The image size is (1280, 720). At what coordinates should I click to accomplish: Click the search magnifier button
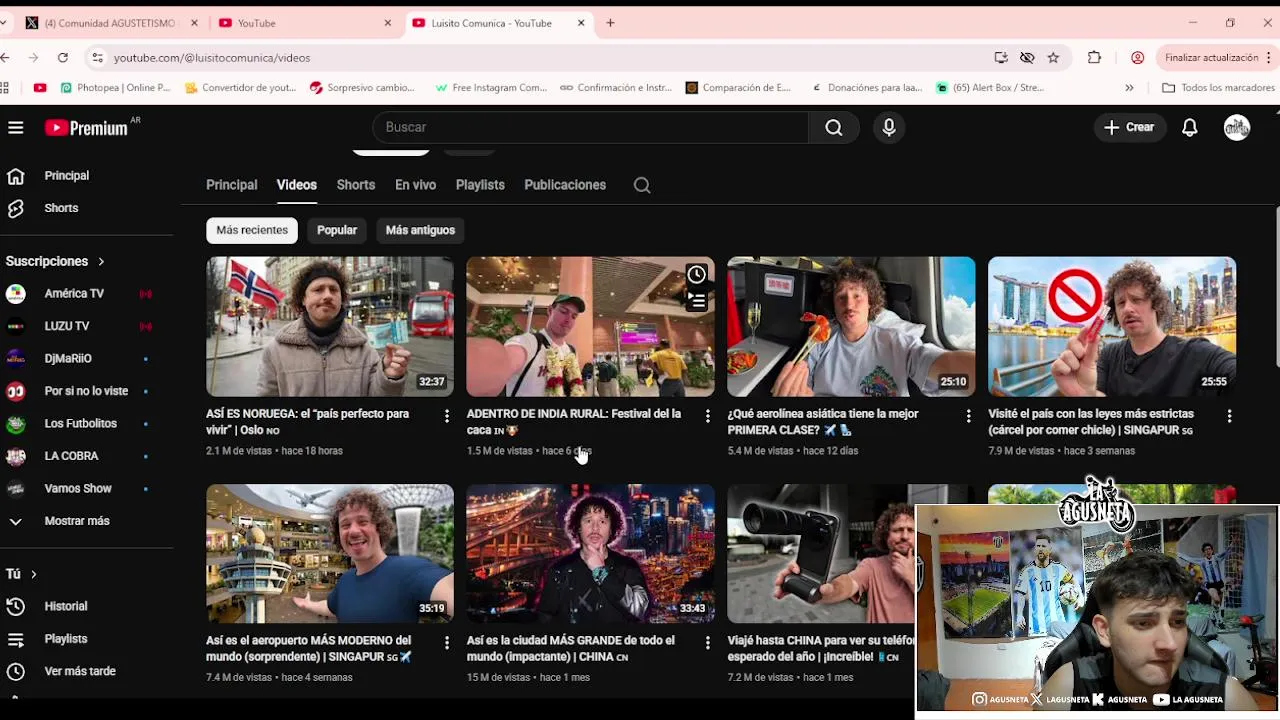coord(834,127)
